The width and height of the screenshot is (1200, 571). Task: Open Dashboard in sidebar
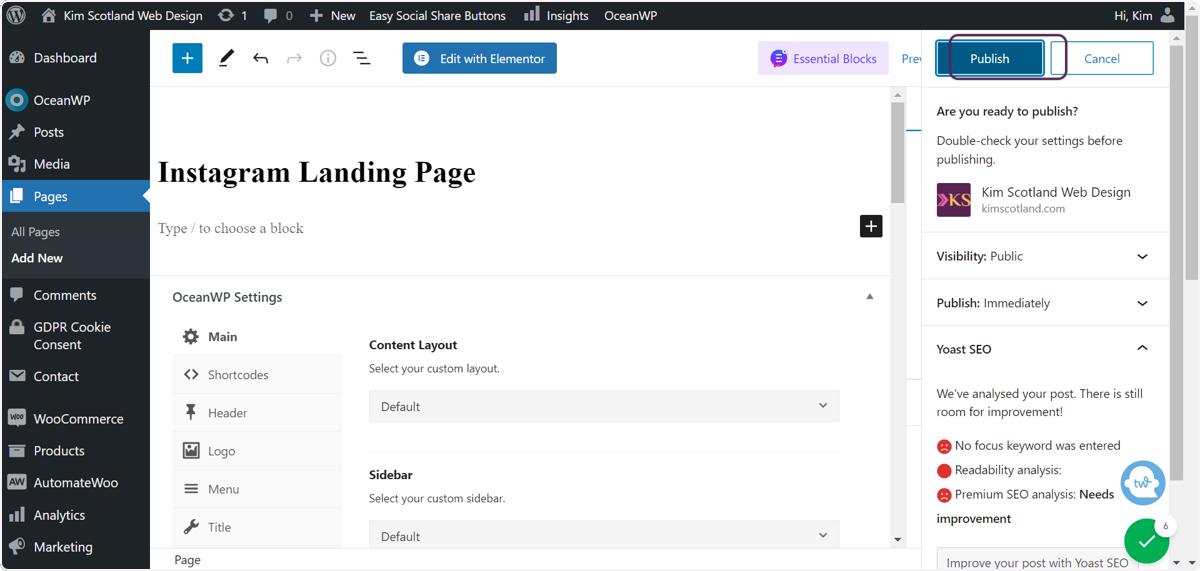75,58
